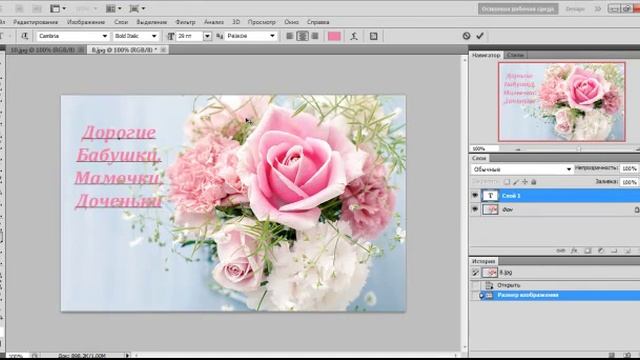The width and height of the screenshot is (640, 360).
Task: Open the Редактирование menu
Action: [x=36, y=22]
